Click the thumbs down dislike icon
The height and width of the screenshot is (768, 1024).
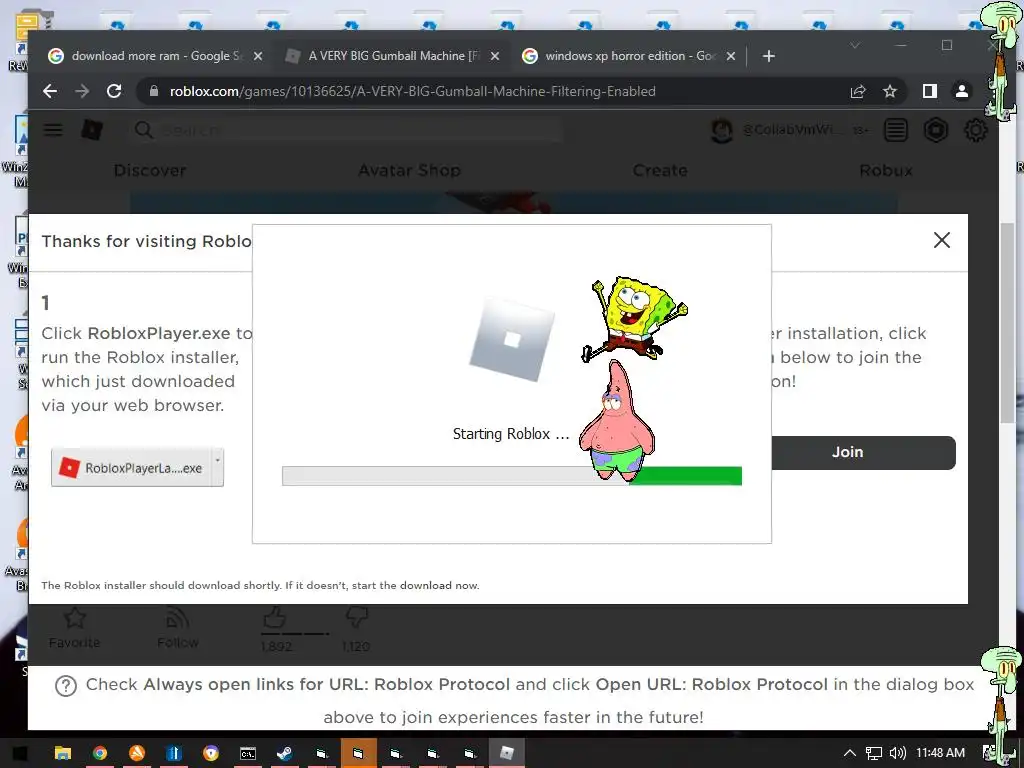[357, 616]
